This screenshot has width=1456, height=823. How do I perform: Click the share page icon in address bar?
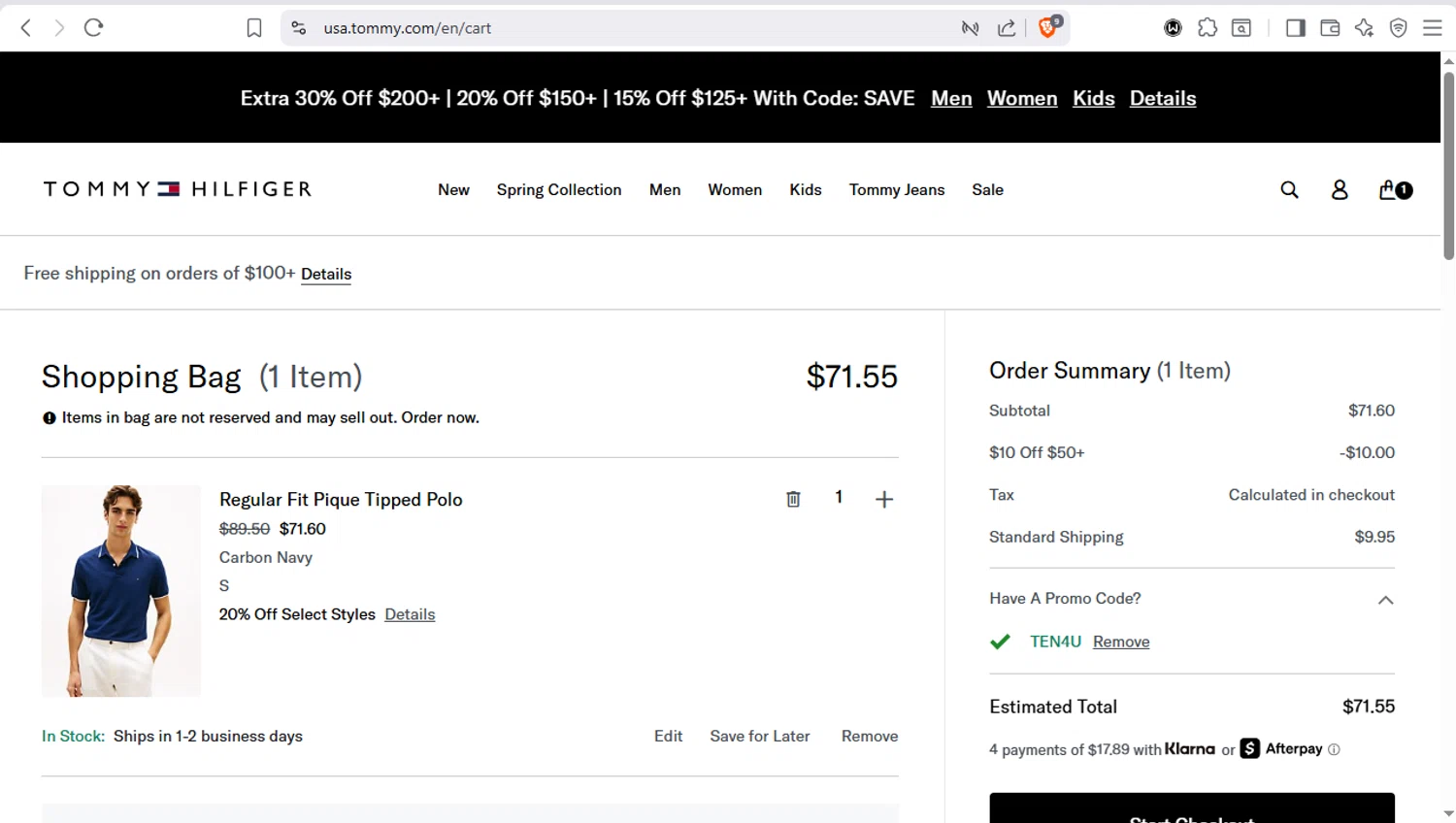(1007, 28)
